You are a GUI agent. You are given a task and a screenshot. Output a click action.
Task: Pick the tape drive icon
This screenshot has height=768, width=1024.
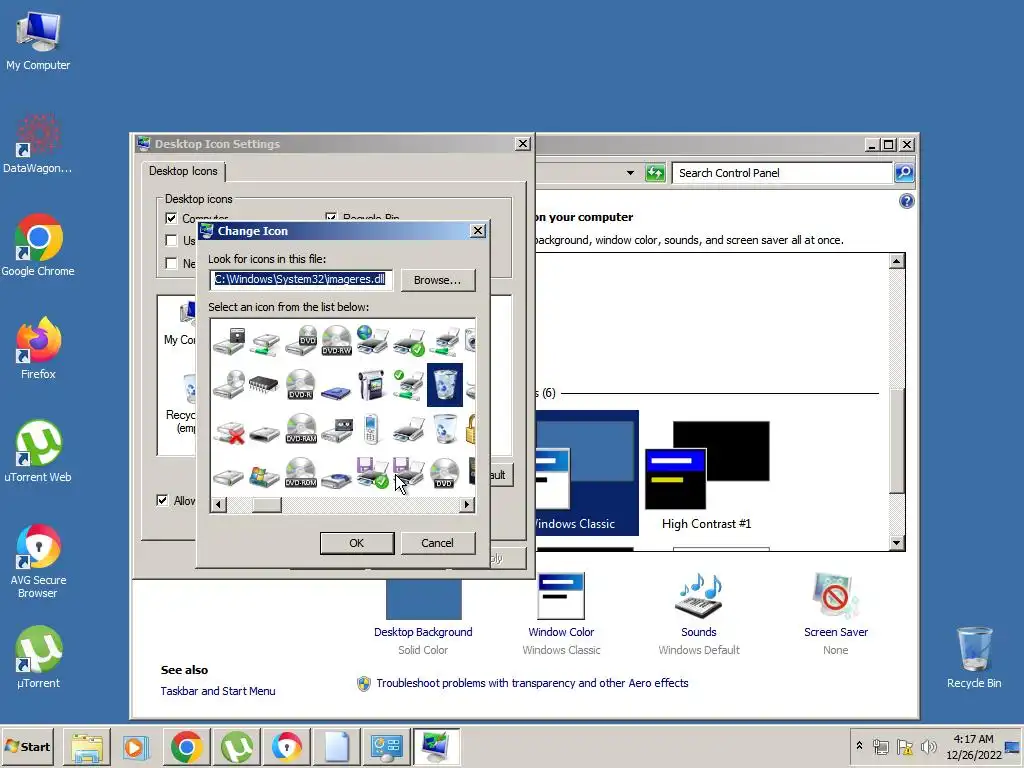tap(337, 430)
